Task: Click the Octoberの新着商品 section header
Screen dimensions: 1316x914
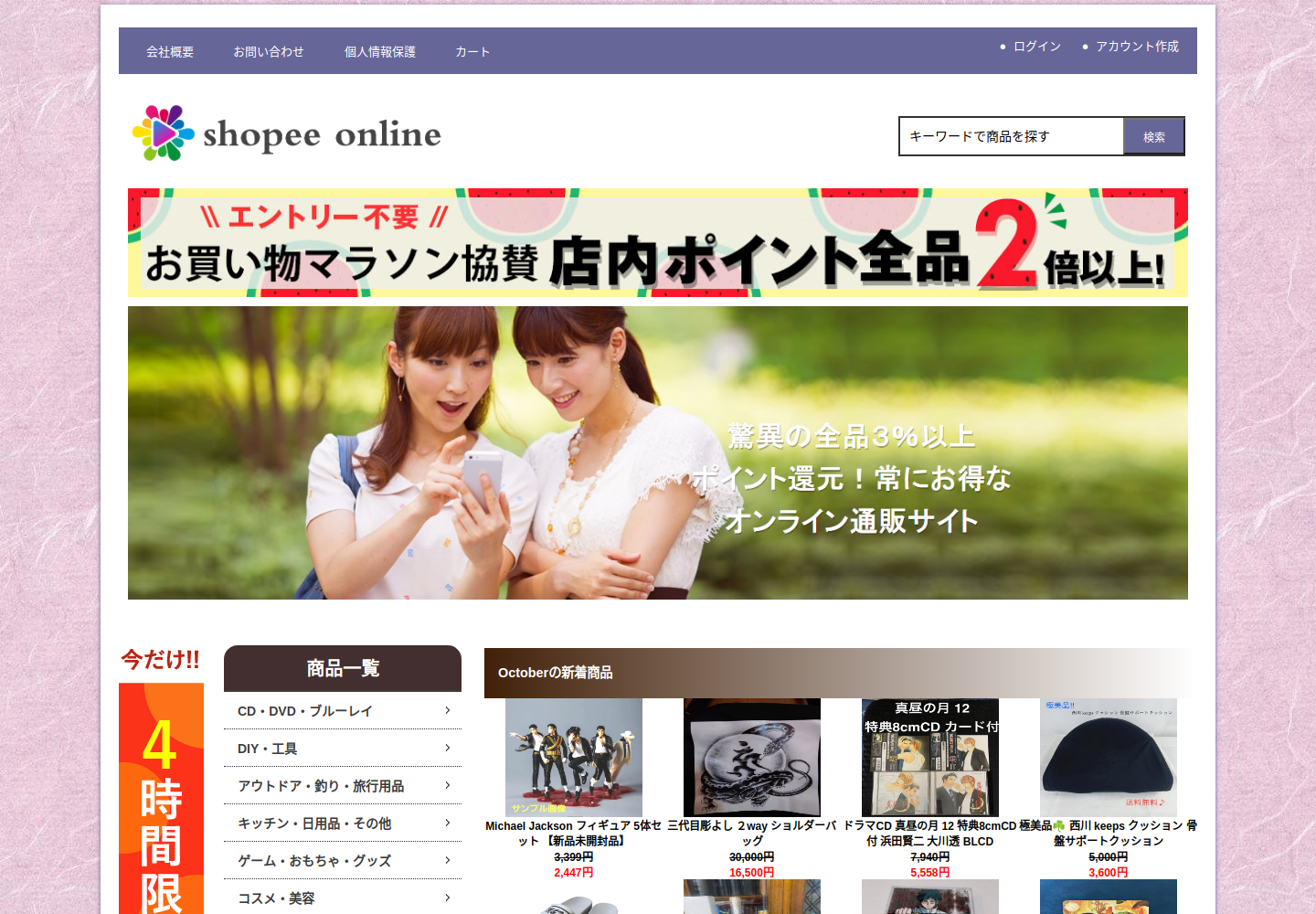Action: click(841, 673)
